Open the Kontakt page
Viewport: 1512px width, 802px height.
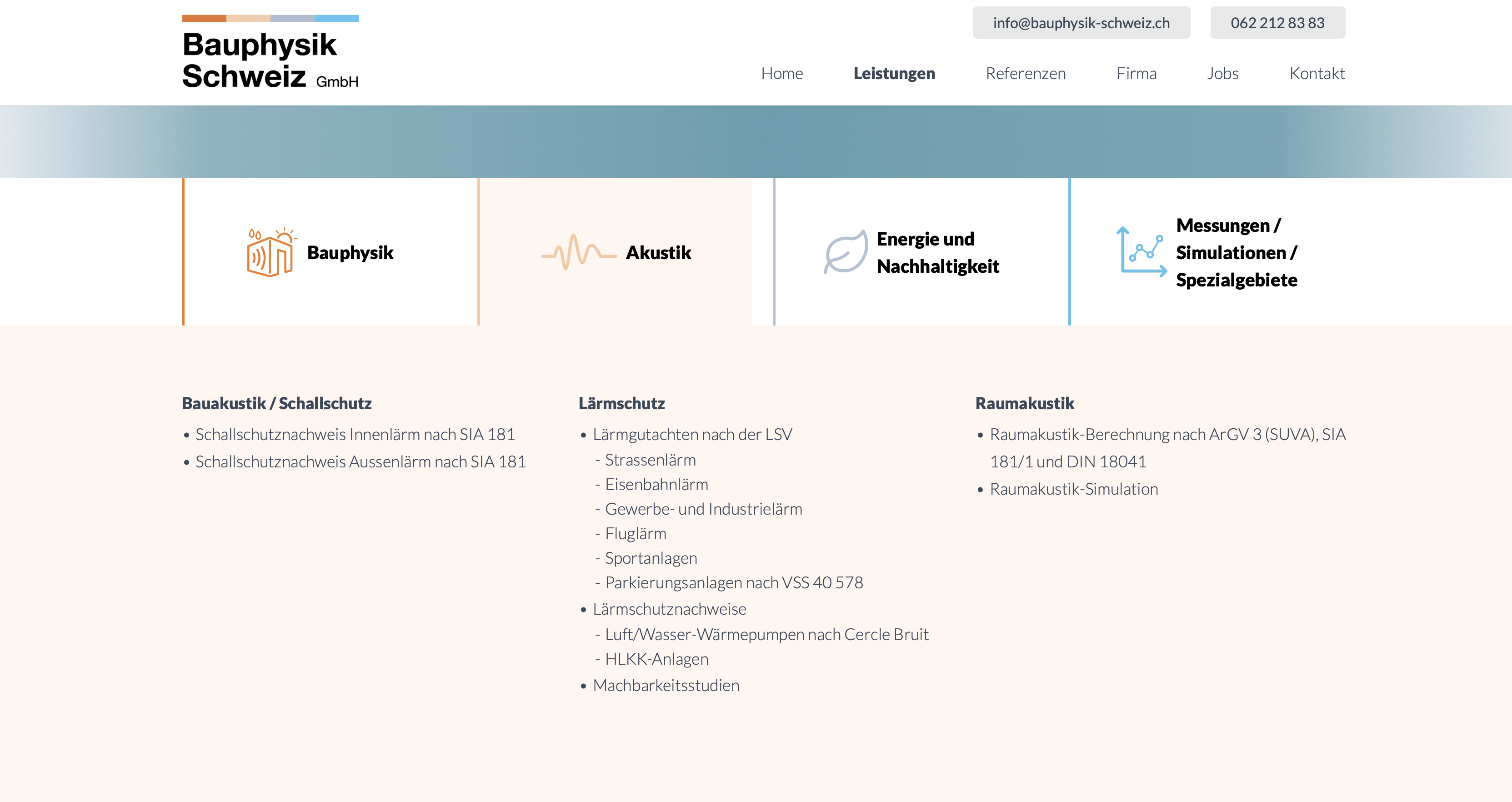(x=1317, y=73)
